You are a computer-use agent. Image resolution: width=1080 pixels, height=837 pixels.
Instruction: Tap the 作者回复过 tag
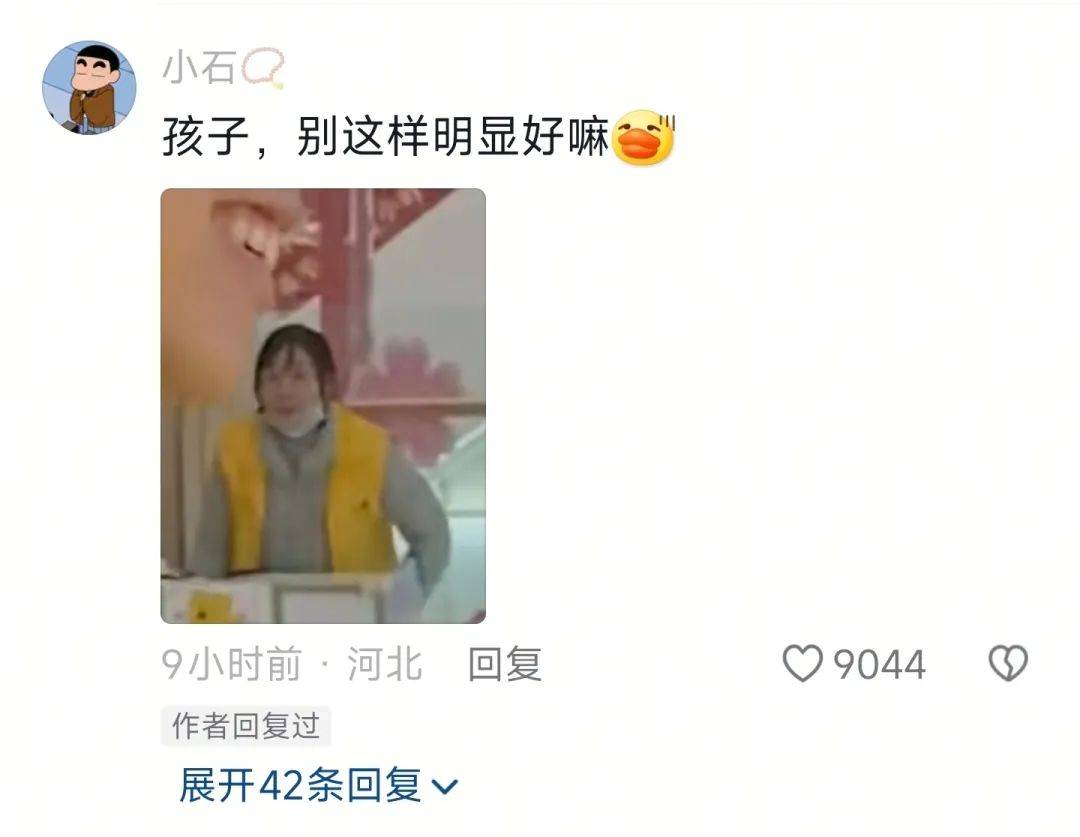click(x=246, y=726)
